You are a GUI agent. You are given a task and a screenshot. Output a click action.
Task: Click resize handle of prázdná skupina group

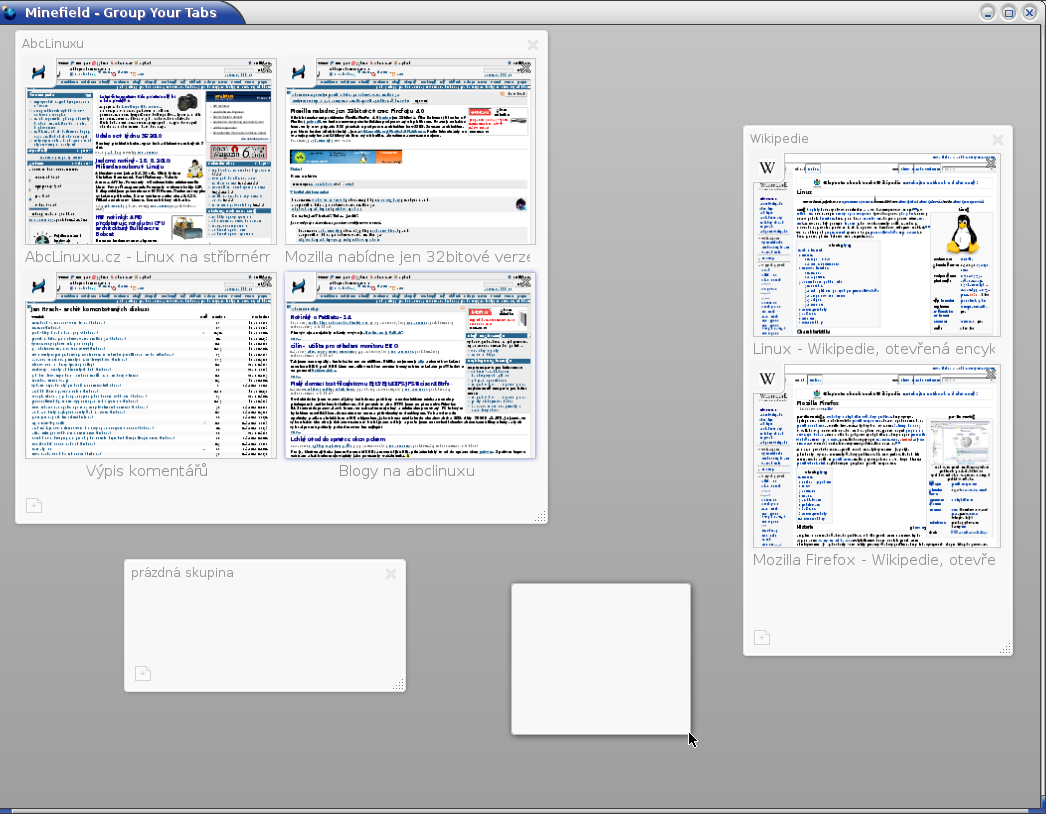398,684
